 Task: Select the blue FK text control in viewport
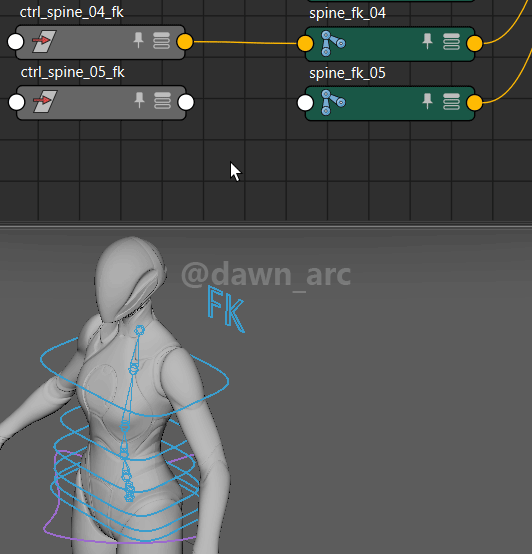click(226, 309)
